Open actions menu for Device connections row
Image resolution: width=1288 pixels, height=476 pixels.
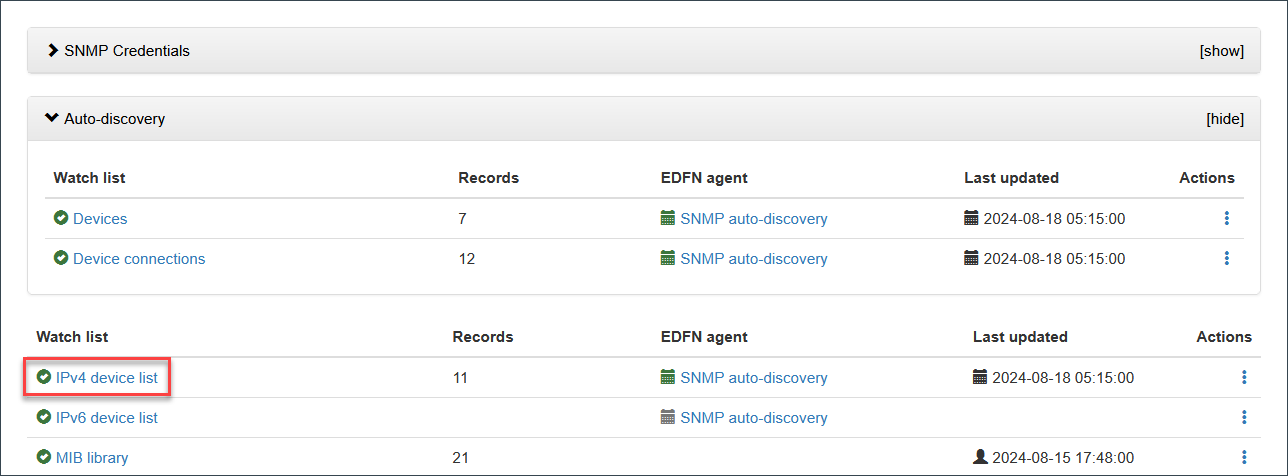pos(1226,258)
